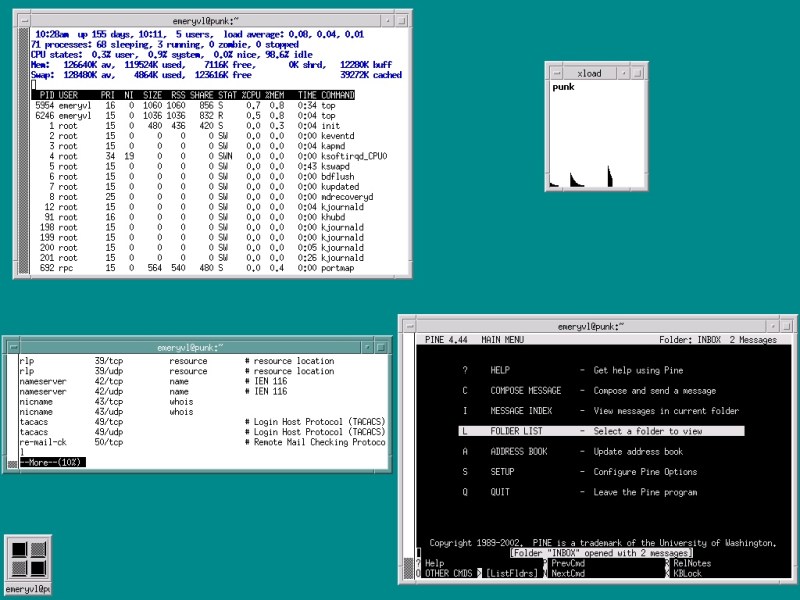The height and width of the screenshot is (600, 800).
Task: Open window menu of the top terminal
Action: point(21,19)
